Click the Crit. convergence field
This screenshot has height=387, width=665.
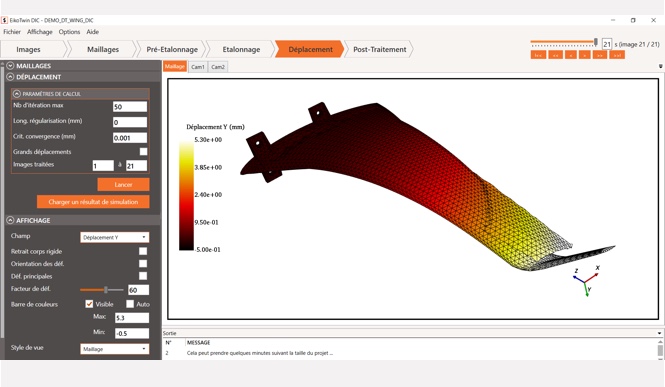tap(130, 138)
